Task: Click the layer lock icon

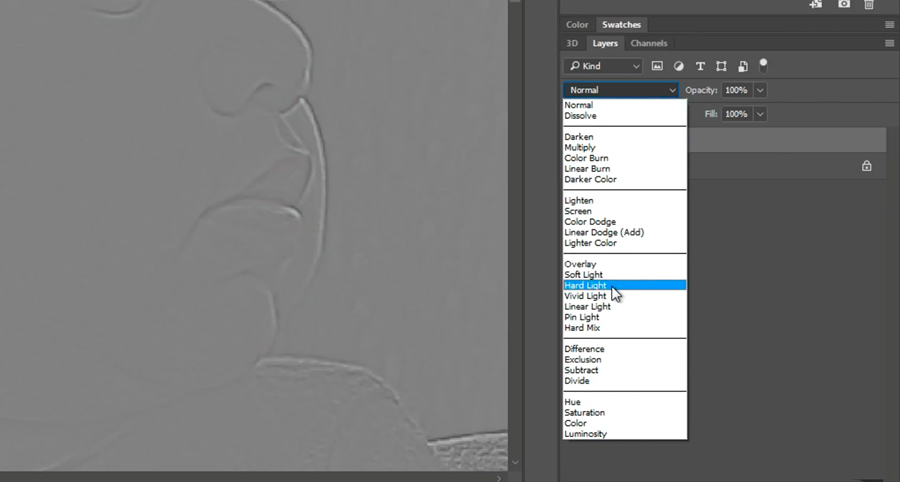Action: click(x=867, y=166)
